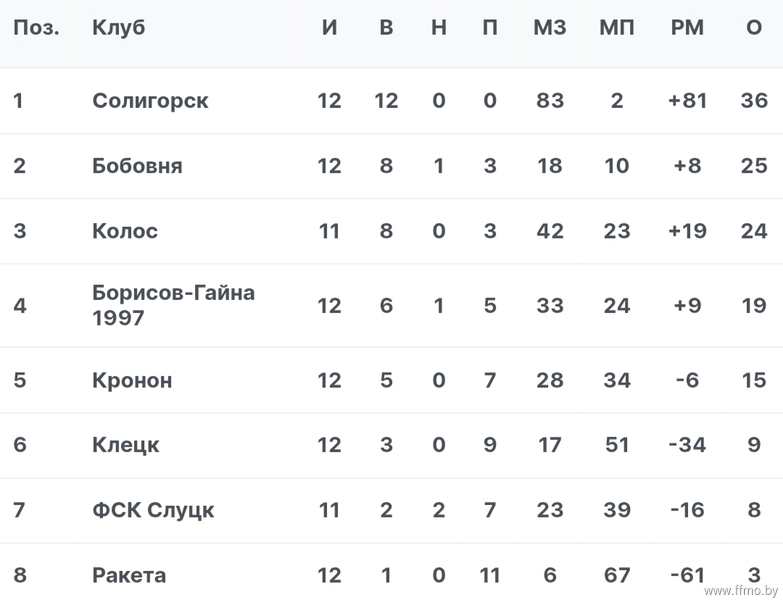Click the РМ goal-difference header
Screen dimensions: 783x600
click(x=687, y=27)
